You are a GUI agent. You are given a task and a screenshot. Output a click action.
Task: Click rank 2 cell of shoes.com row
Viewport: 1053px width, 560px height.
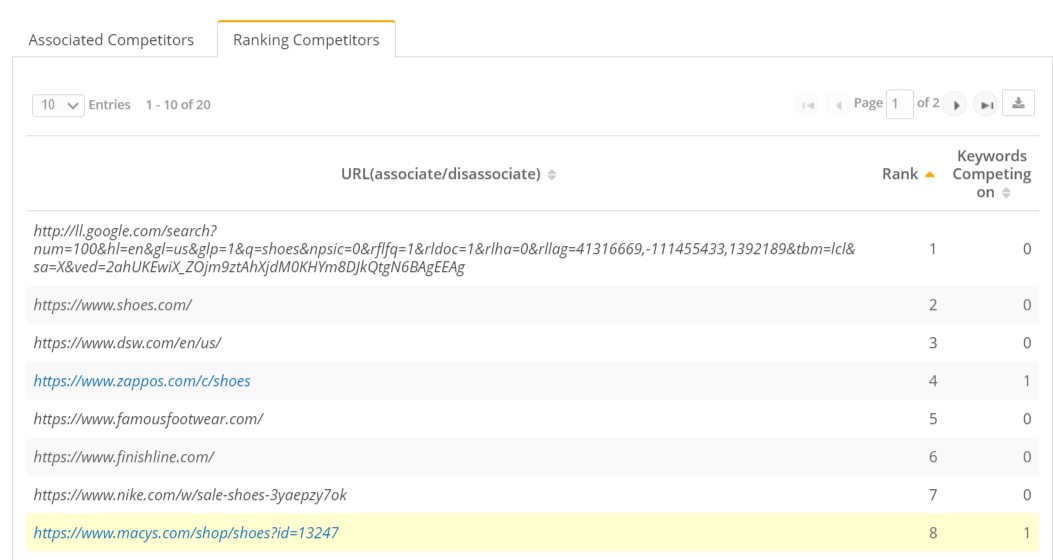click(x=933, y=305)
